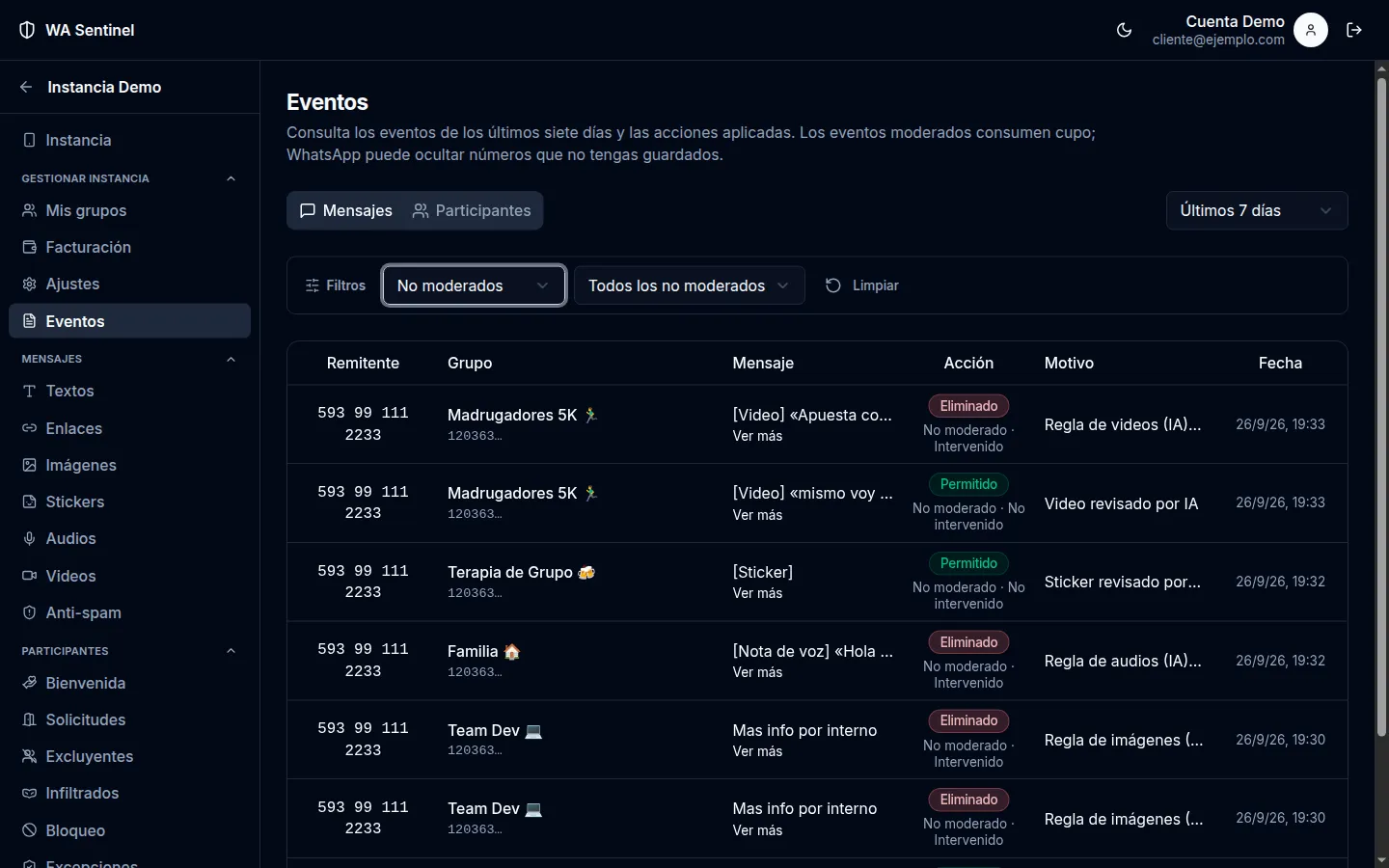Click Ver más on the Sticker message

757,593
